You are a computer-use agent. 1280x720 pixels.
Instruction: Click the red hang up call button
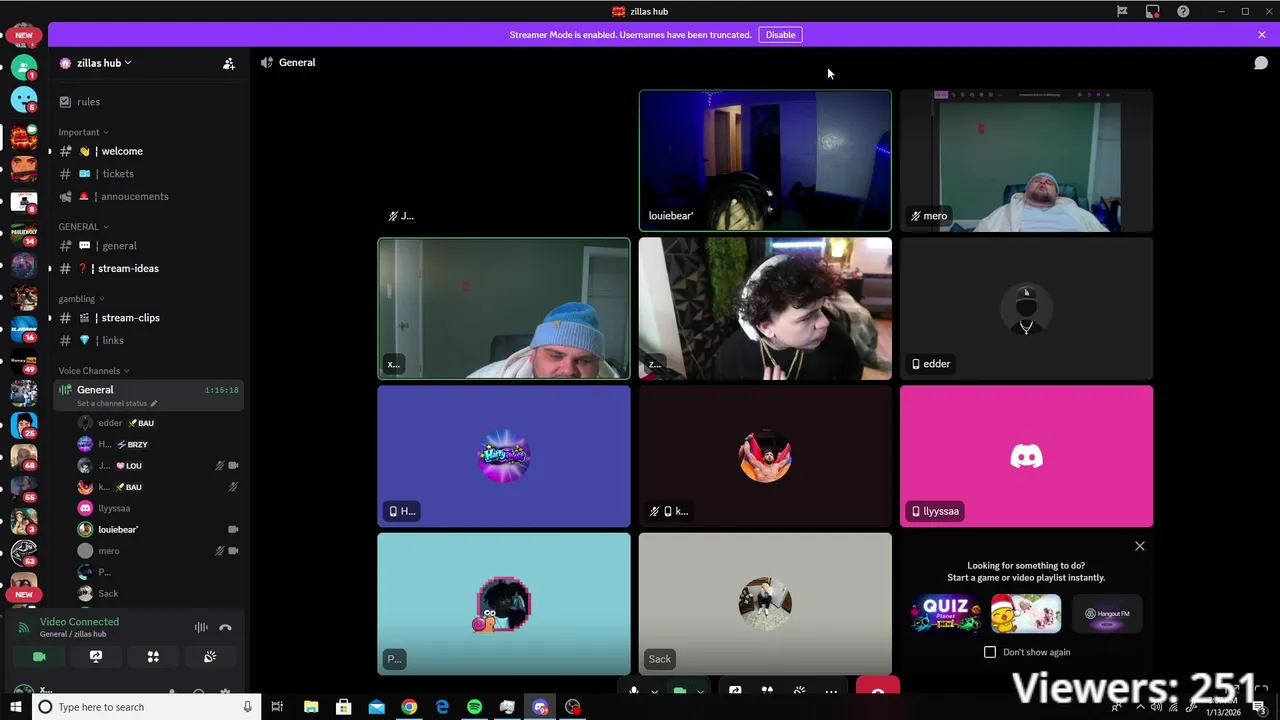878,687
